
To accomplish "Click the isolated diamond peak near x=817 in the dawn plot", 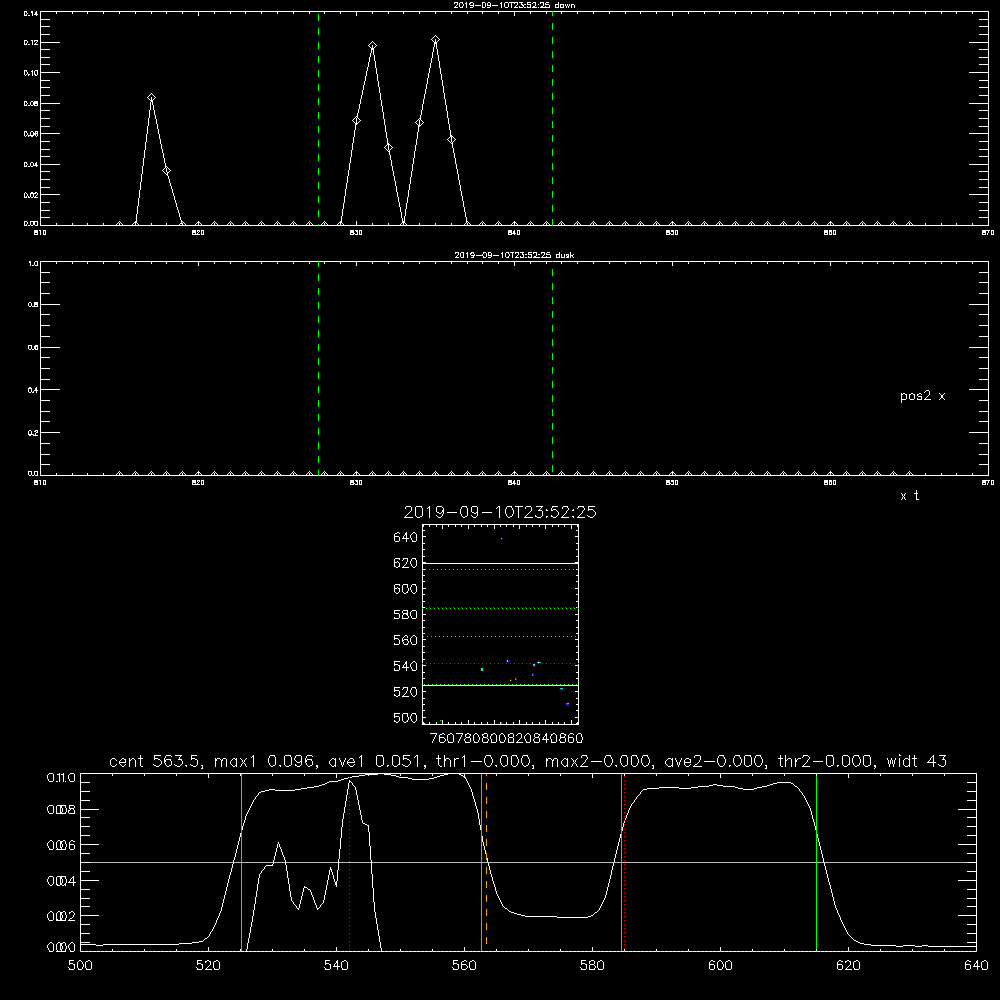I will 151,98.
